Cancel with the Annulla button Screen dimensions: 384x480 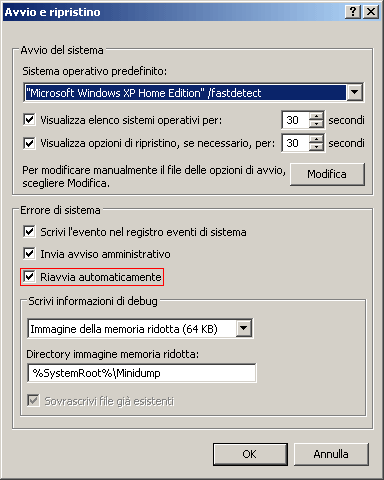(331, 454)
